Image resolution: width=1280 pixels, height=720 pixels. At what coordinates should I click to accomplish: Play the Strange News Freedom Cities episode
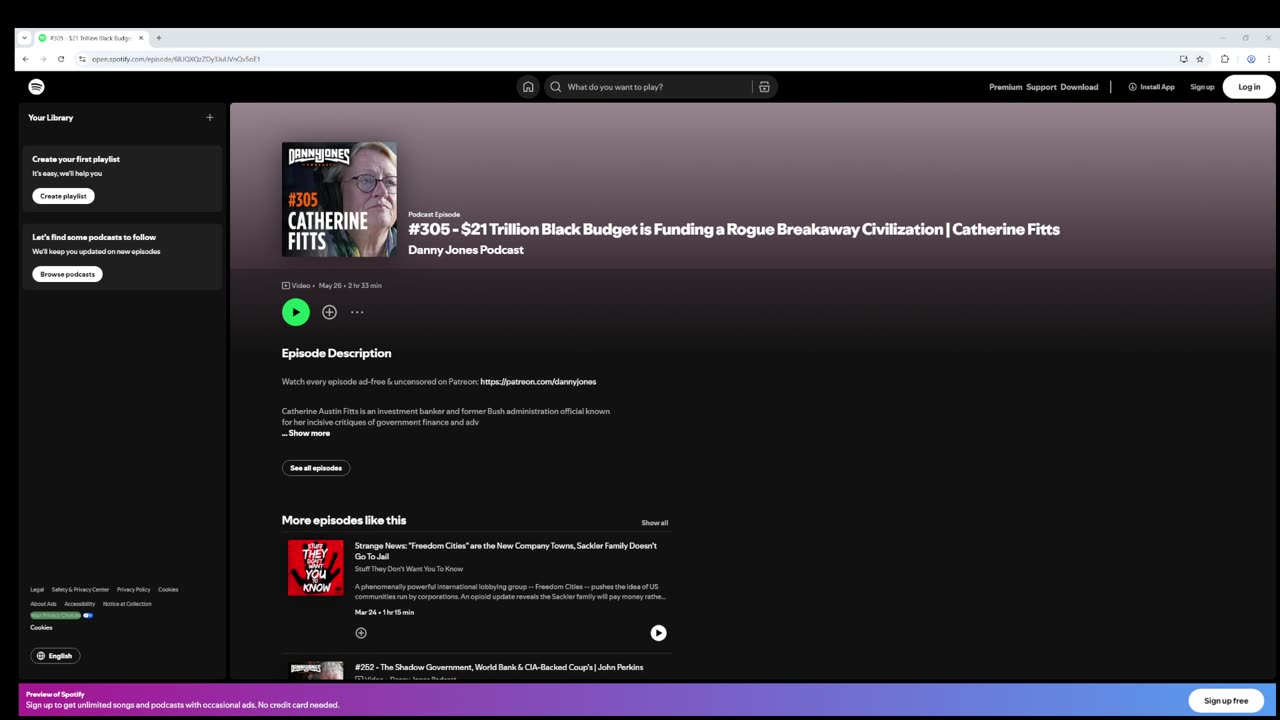[658, 633]
